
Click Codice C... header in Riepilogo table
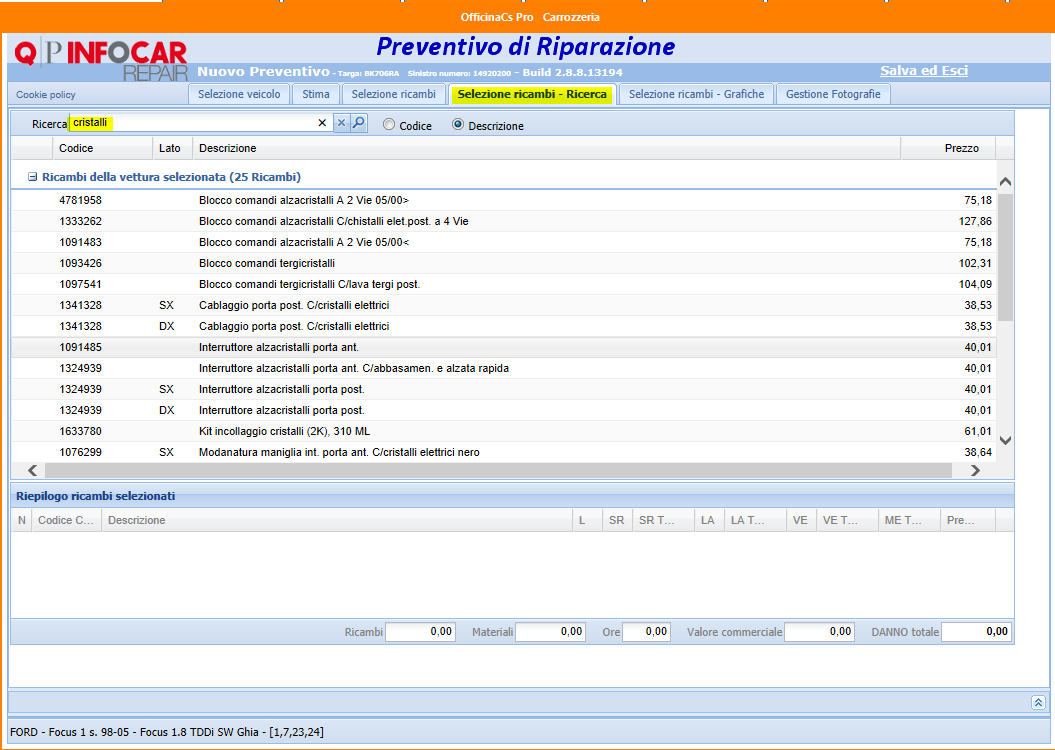(66, 520)
